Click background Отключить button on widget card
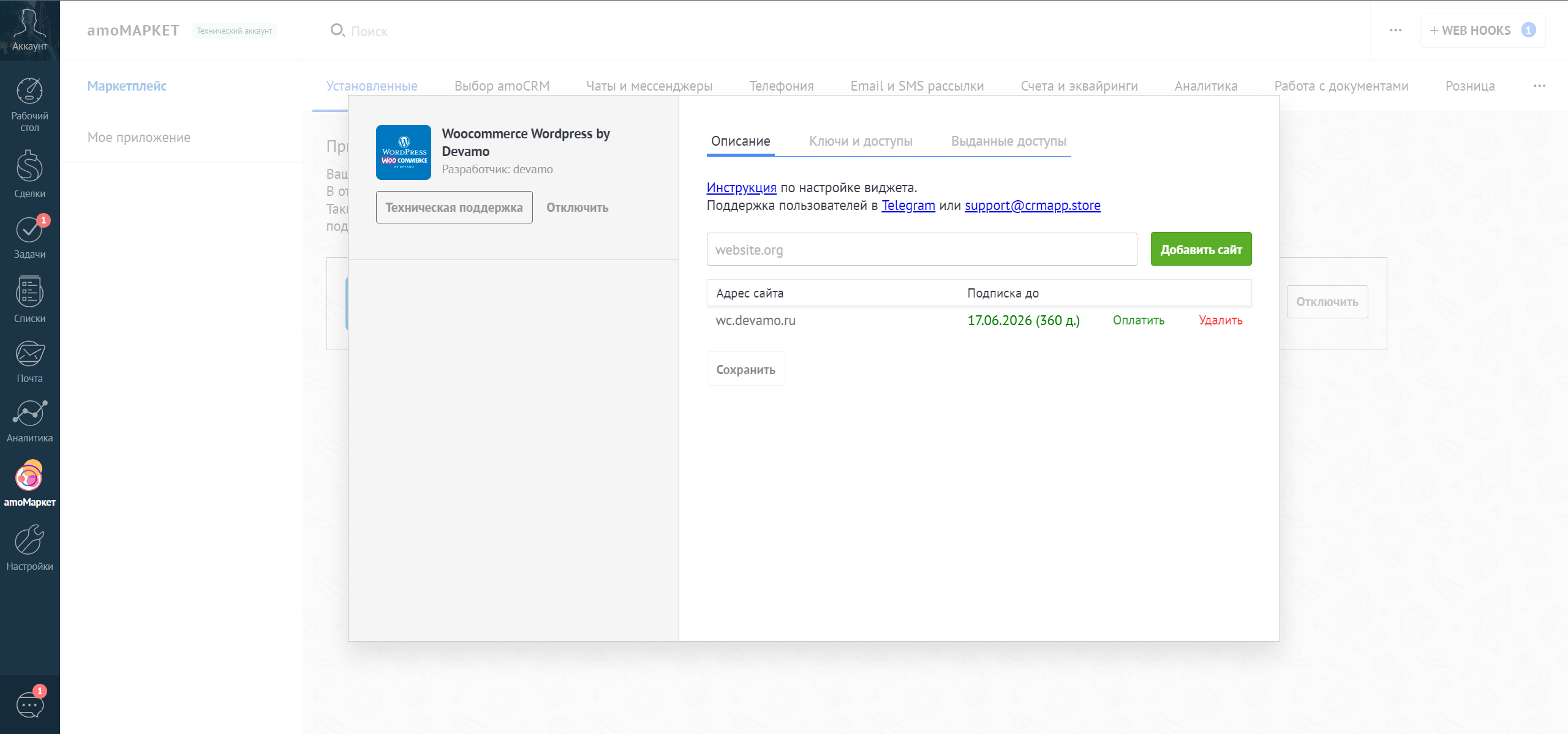1568x734 pixels. 1327,302
